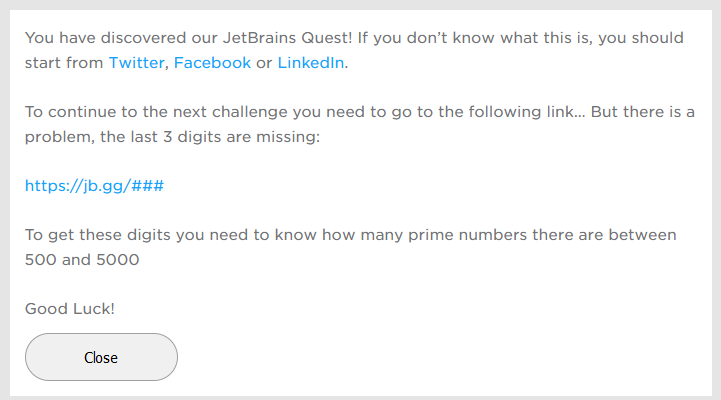
Task: Click the 'start from' text before Twitter
Action: tap(64, 63)
